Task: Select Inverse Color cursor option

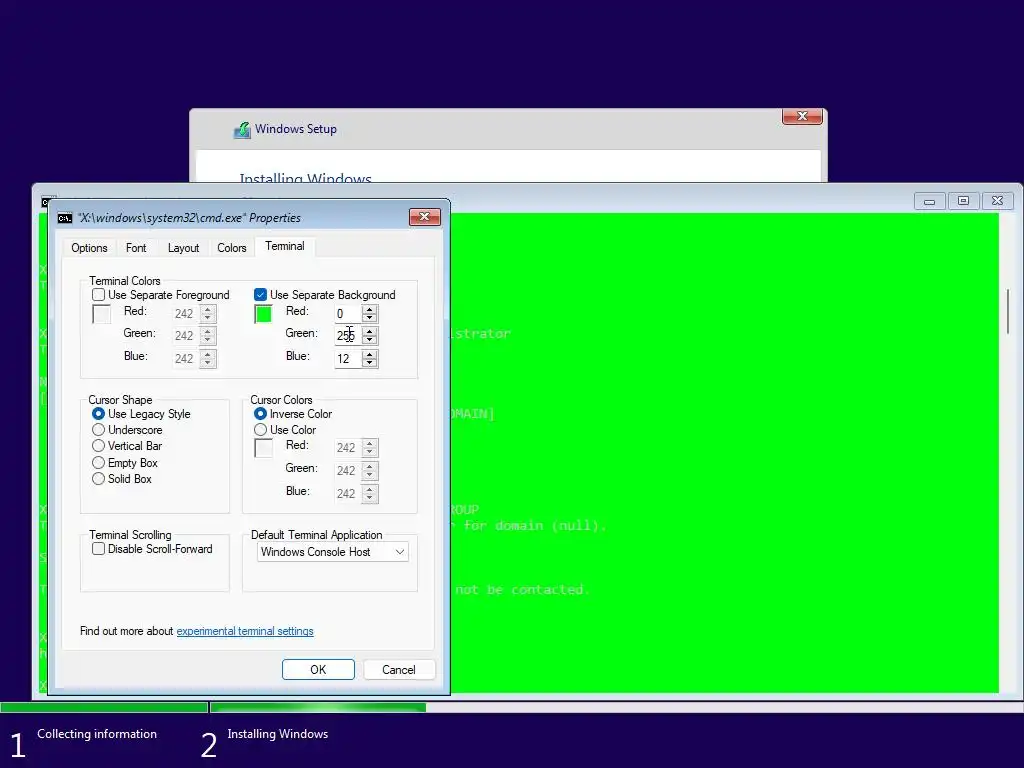Action: pos(261,414)
